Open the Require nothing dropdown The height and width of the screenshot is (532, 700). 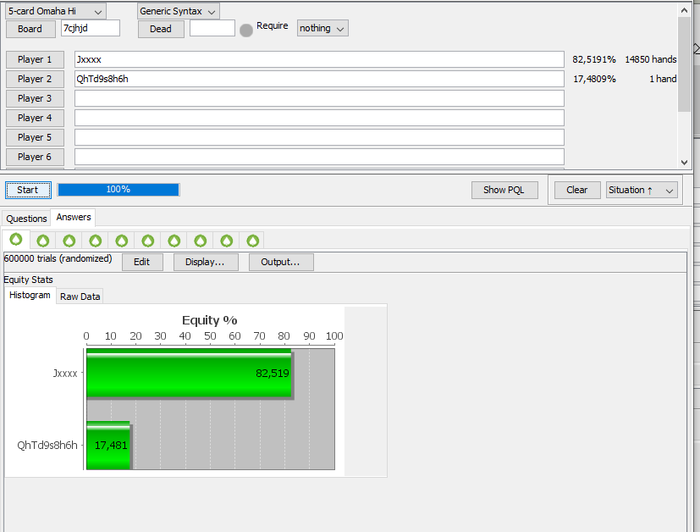tap(322, 28)
